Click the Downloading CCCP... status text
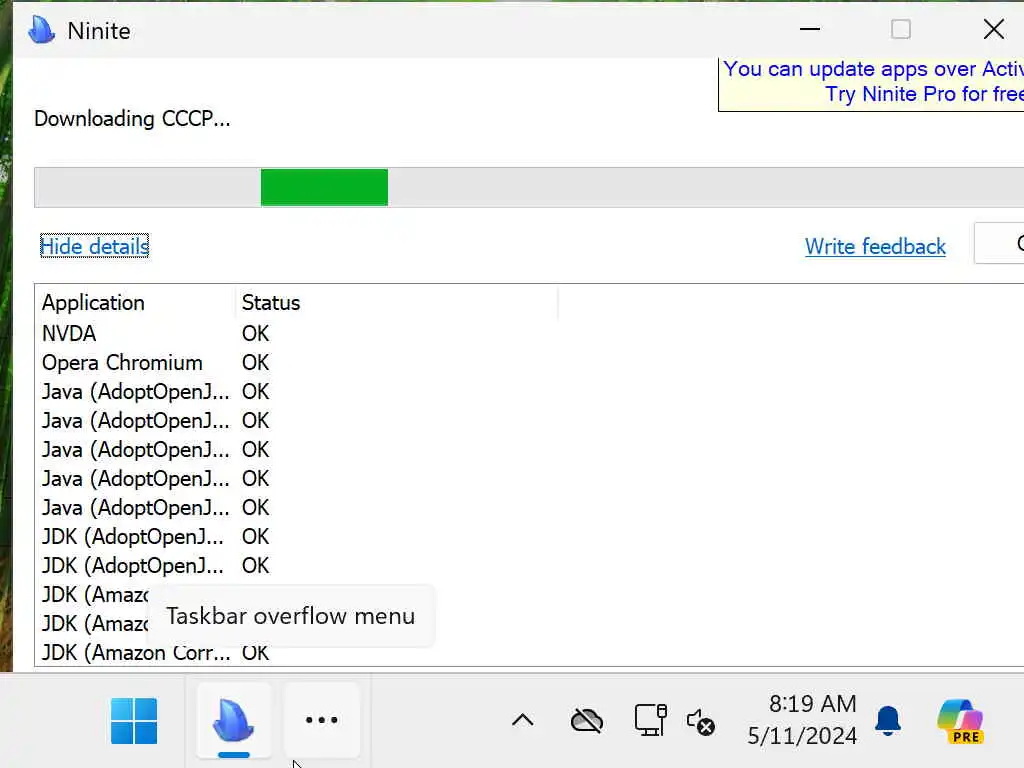This screenshot has height=768, width=1024. (132, 119)
